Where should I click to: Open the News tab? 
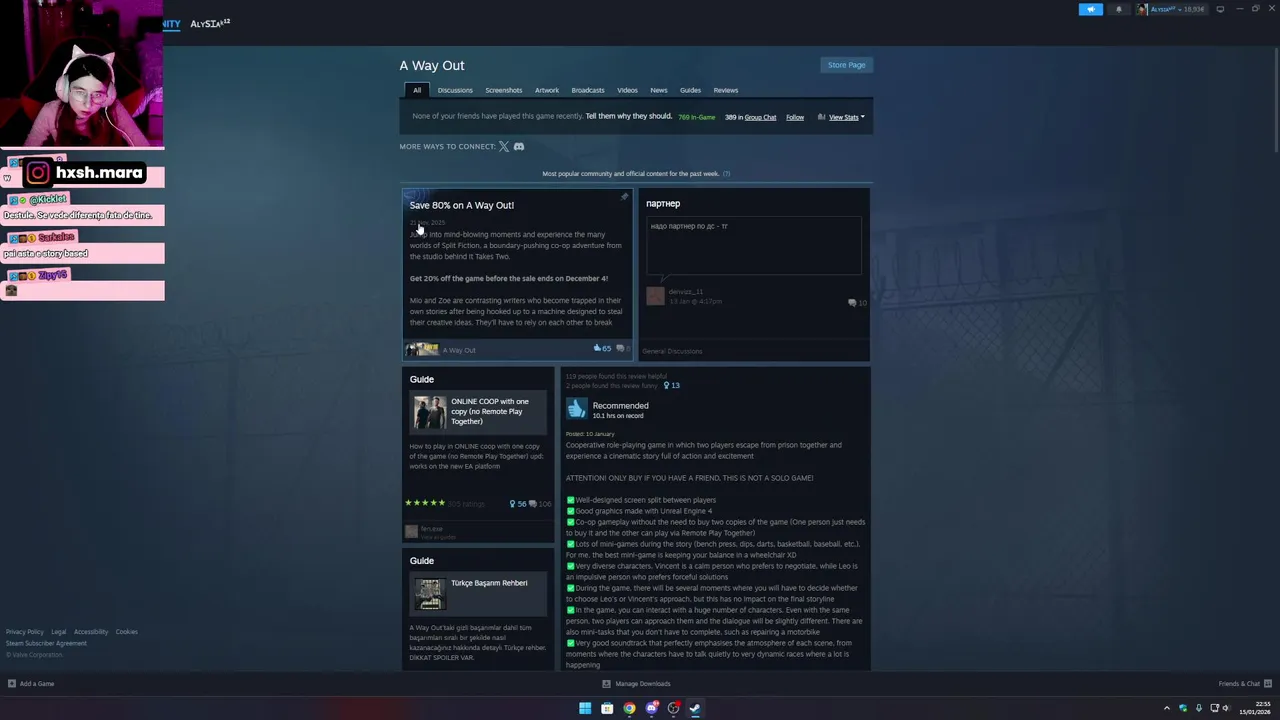(x=659, y=90)
